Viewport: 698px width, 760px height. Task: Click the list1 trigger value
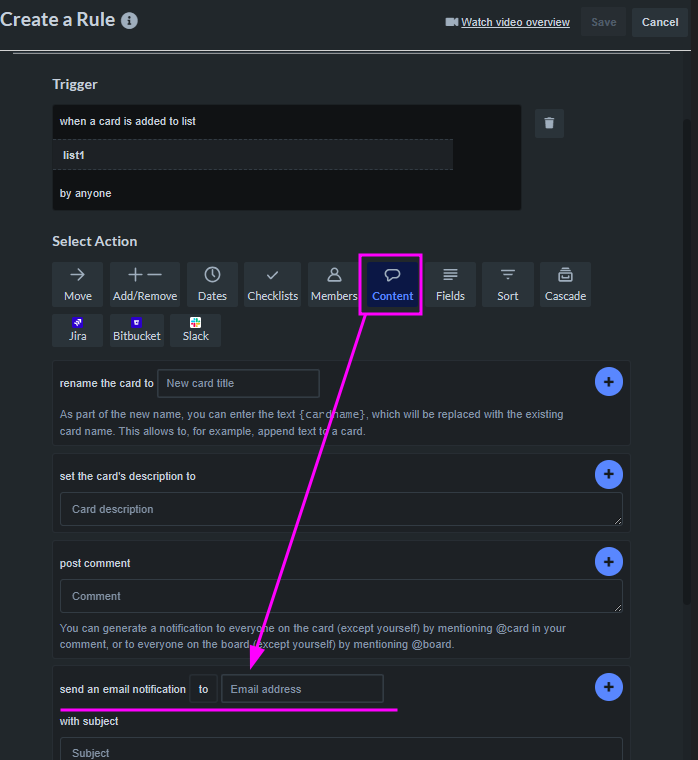[x=253, y=155]
